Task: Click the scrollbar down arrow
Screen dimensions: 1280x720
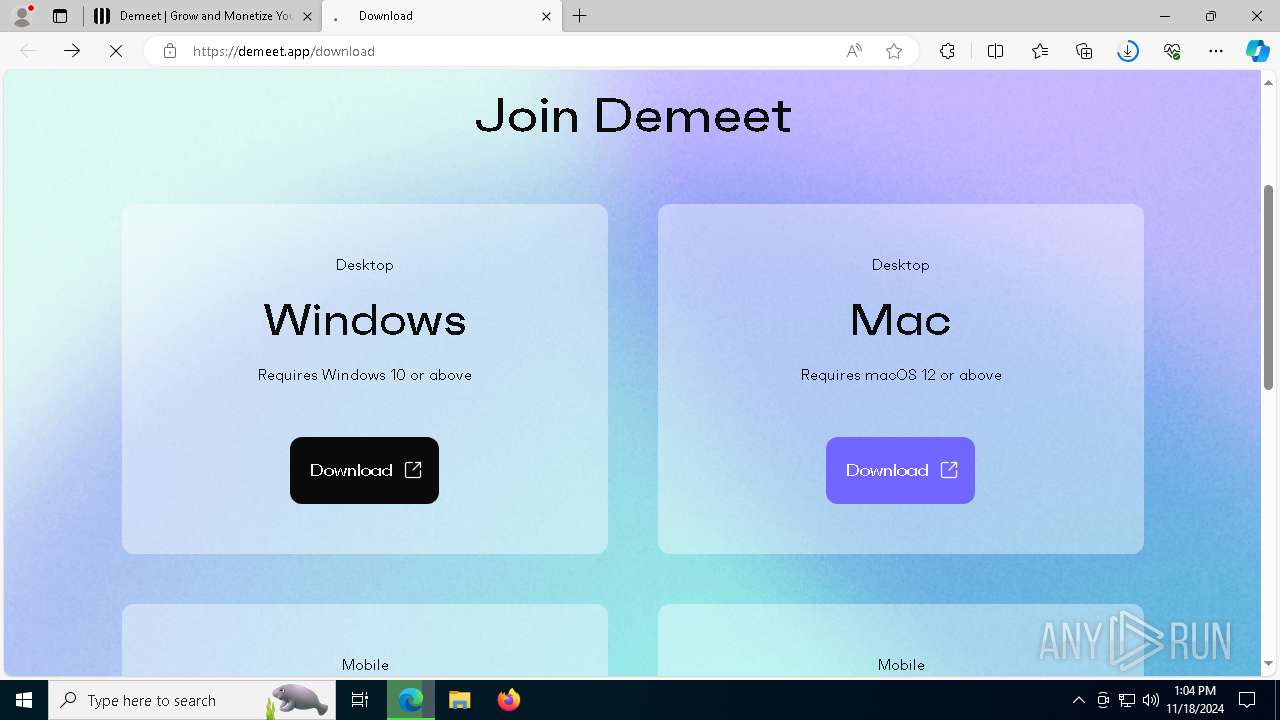Action: (x=1268, y=664)
